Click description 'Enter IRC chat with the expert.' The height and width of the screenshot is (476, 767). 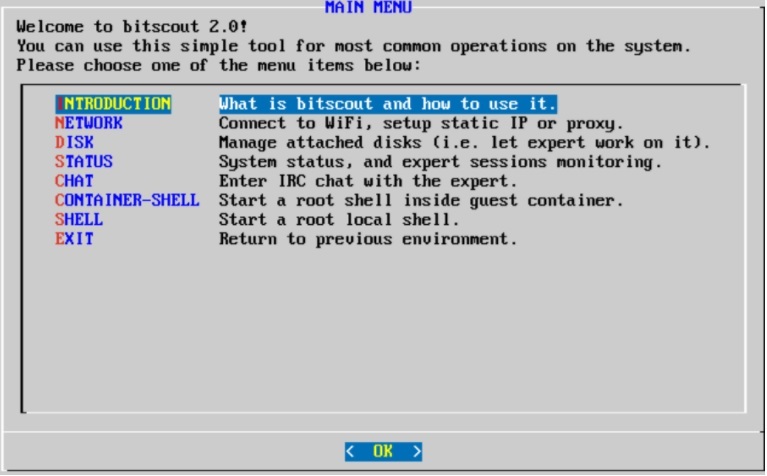tap(368, 181)
